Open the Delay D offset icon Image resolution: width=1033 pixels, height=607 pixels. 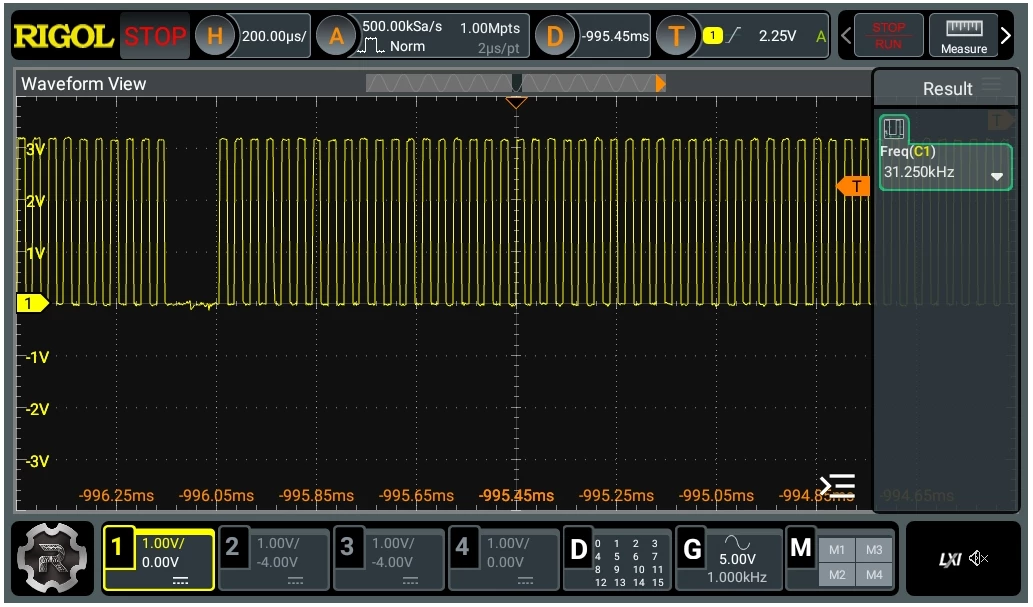click(x=555, y=36)
